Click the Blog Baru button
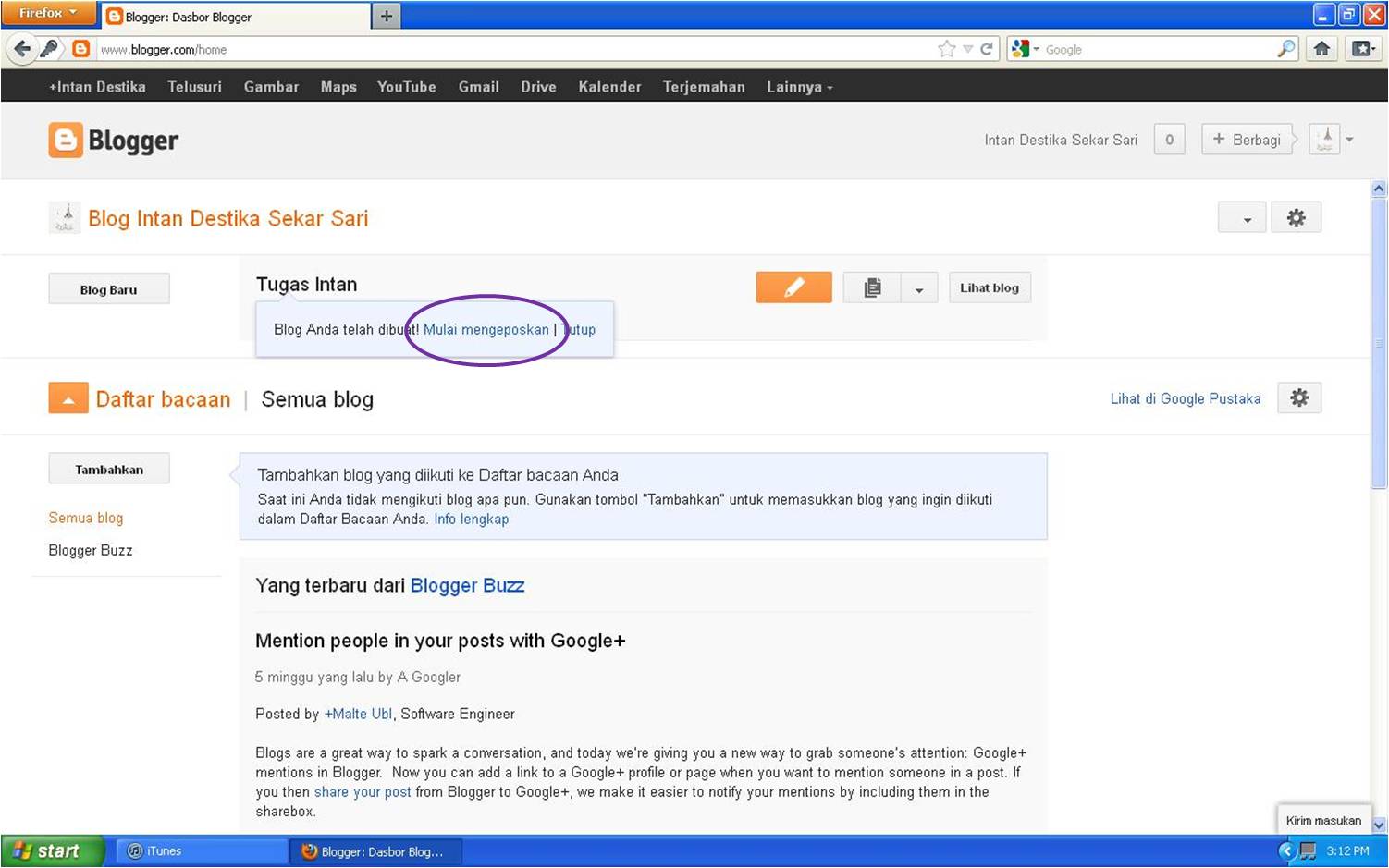This screenshot has height=868, width=1389. (108, 288)
